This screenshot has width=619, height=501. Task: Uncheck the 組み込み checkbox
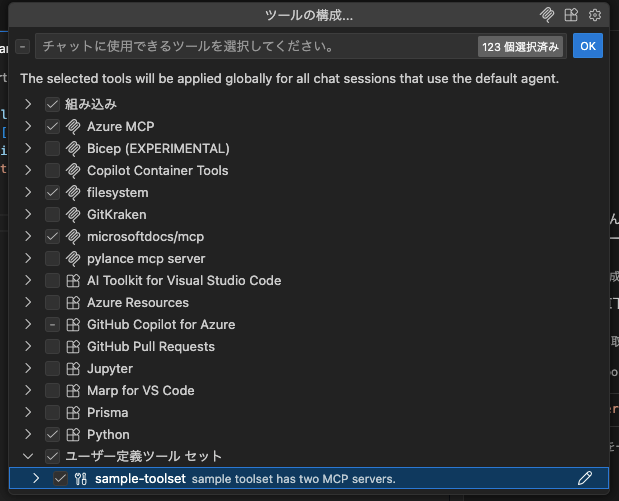coord(52,105)
